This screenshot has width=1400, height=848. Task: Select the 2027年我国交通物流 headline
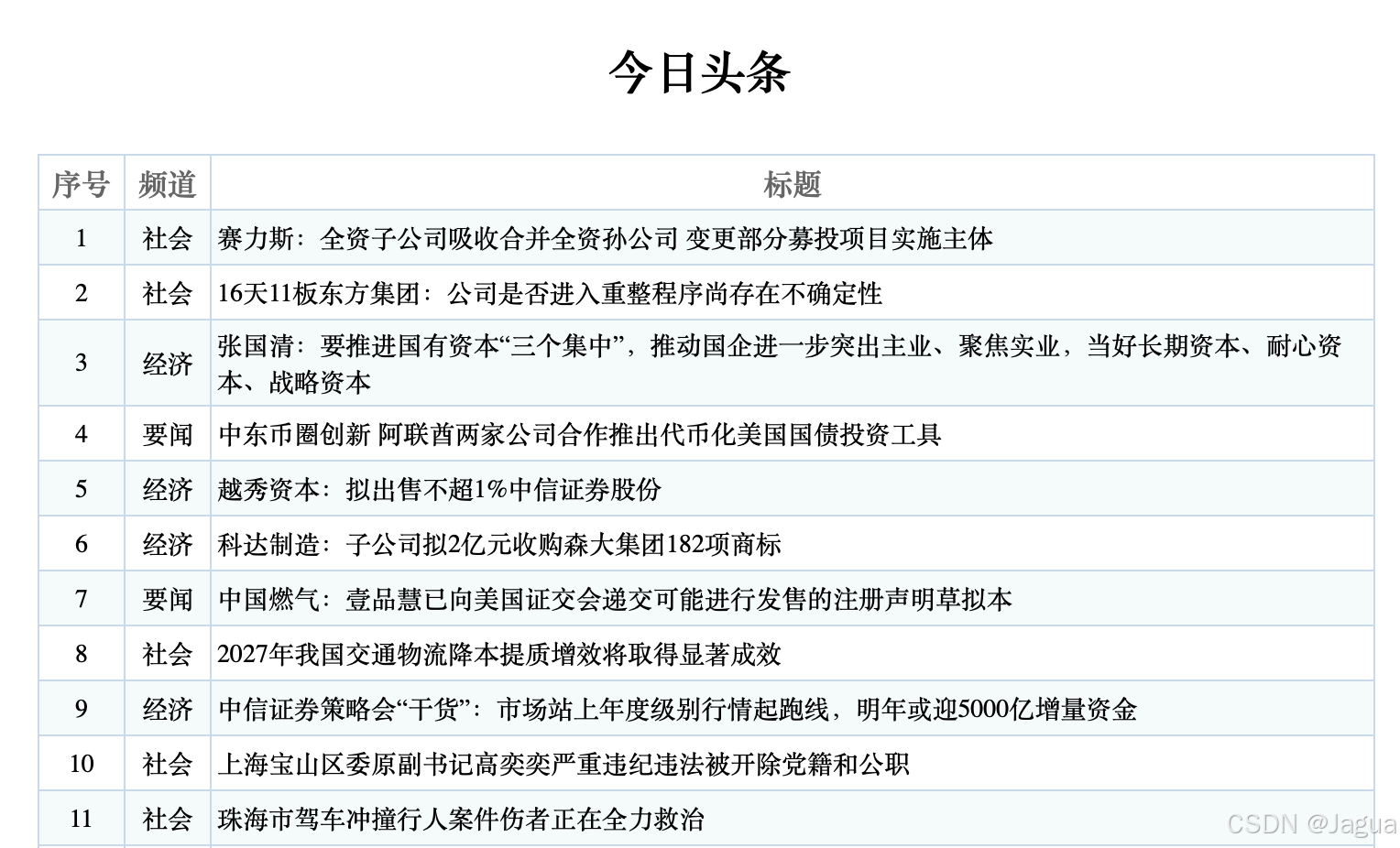pyautogui.click(x=499, y=655)
